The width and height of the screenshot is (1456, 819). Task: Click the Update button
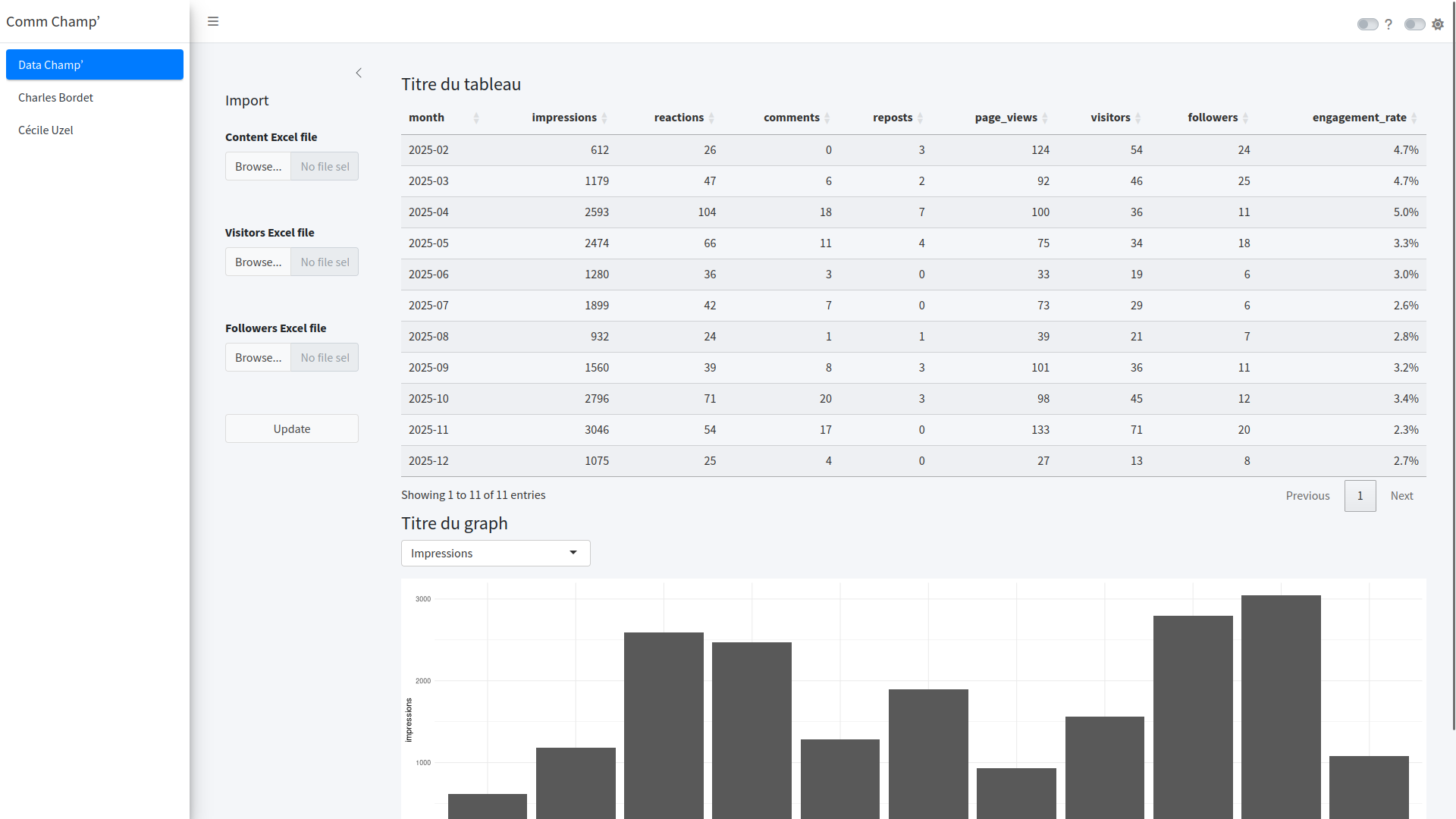292,428
